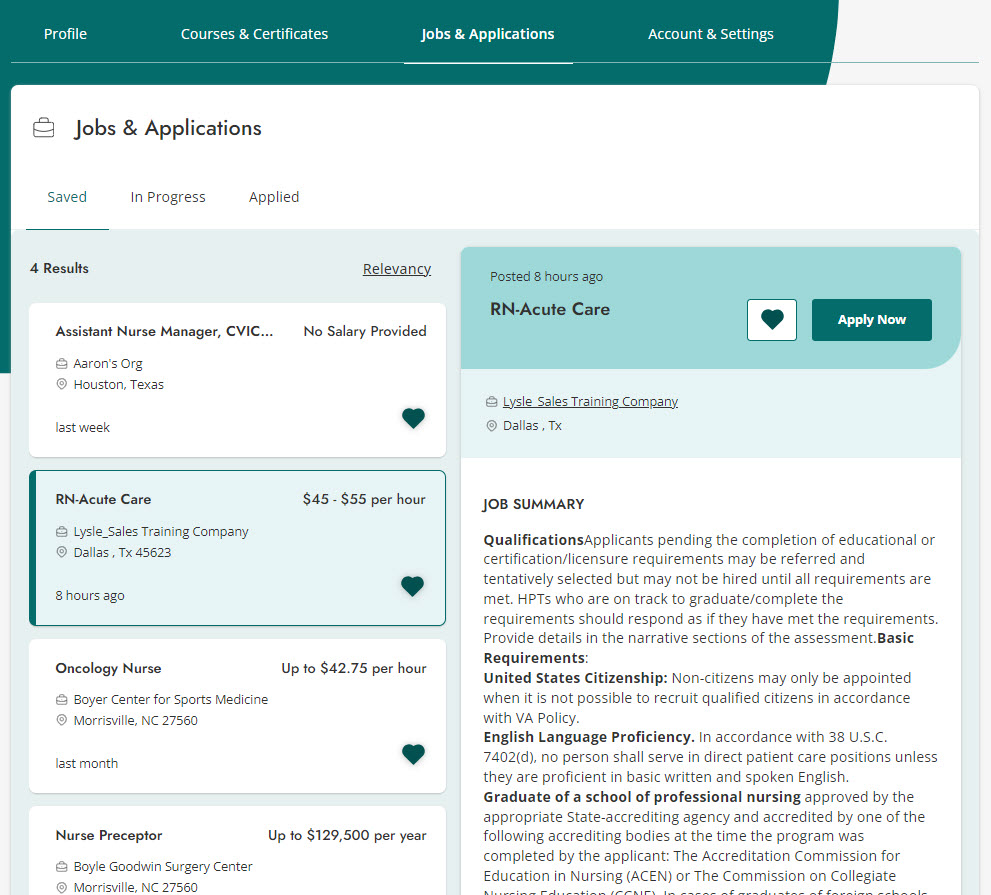Toggle the save heart in RN-Acute Care header
The image size is (991, 895).
pos(771,319)
